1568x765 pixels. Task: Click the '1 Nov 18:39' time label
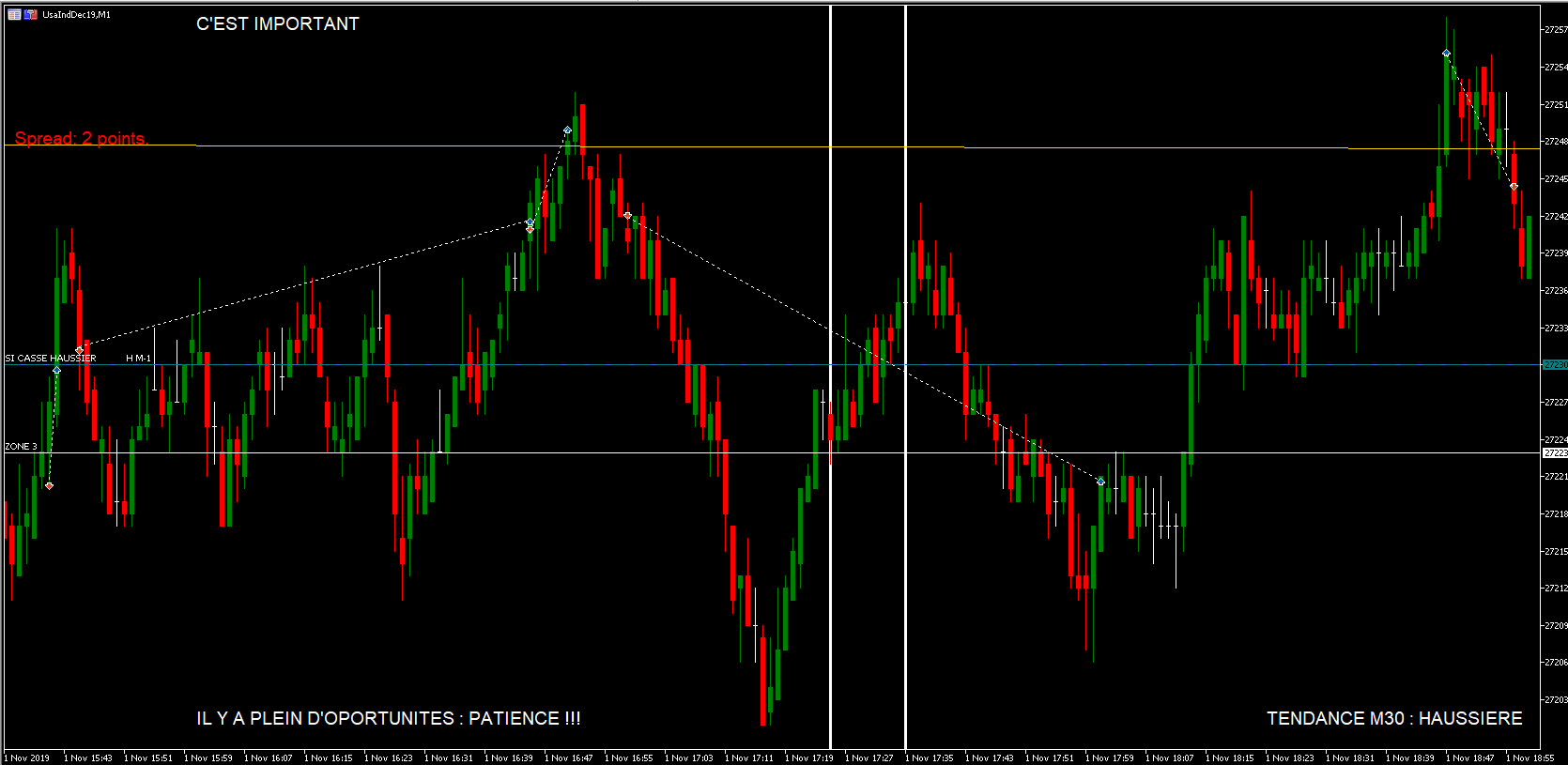[1410, 757]
